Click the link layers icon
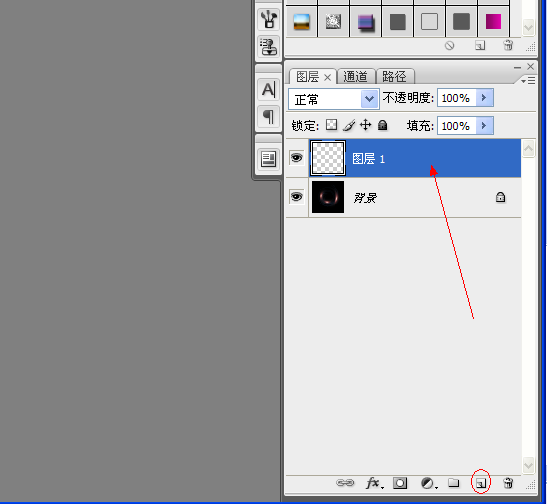 coord(345,483)
